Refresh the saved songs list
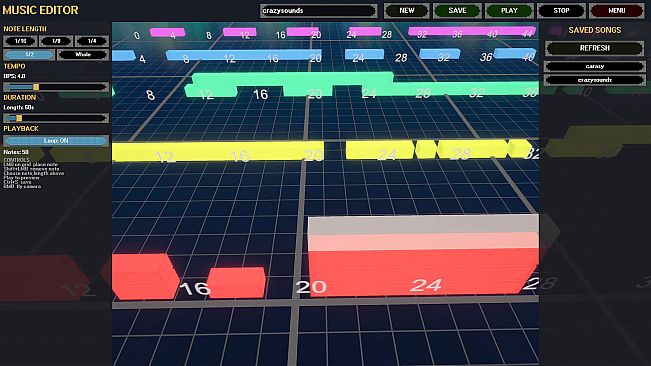 tap(595, 48)
